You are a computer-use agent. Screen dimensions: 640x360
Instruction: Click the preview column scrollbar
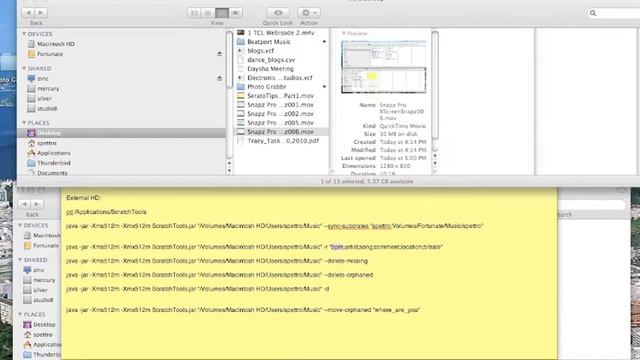435,85
